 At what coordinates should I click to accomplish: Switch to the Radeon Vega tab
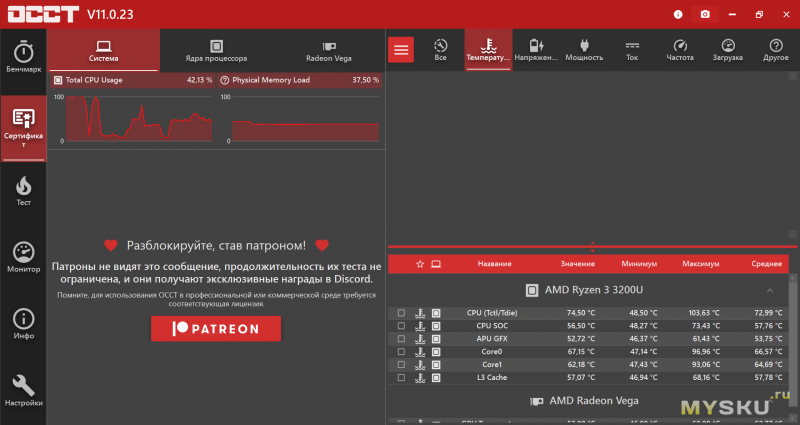coord(329,51)
